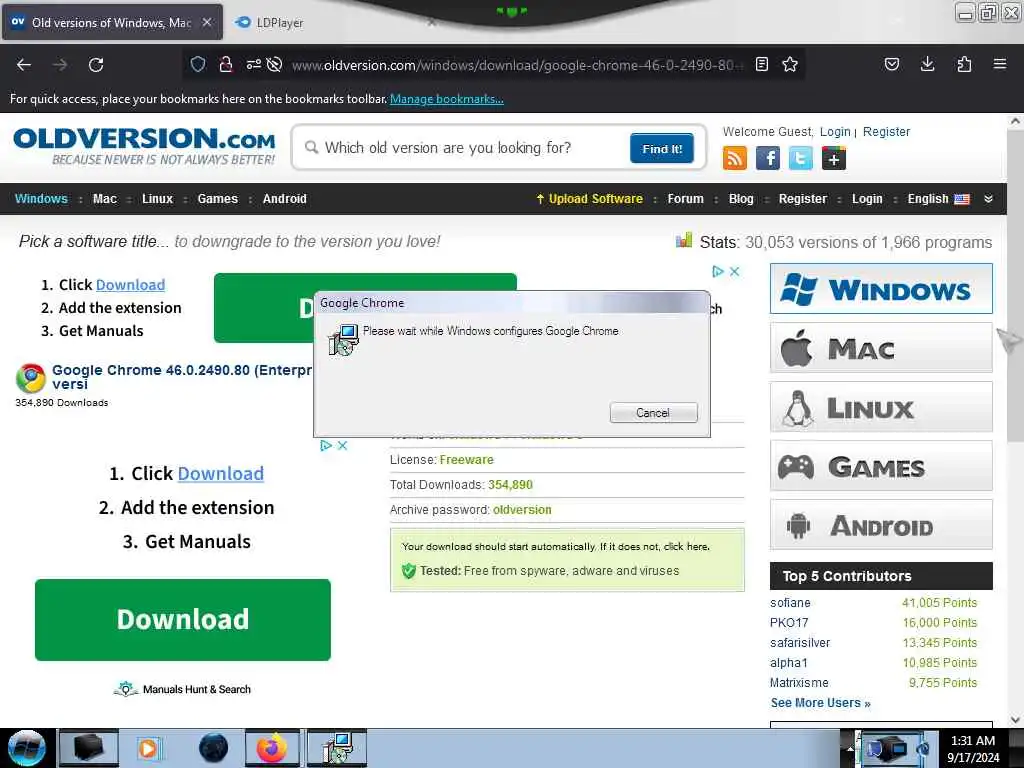
Task: Open the Android nav menu item
Action: click(x=285, y=199)
